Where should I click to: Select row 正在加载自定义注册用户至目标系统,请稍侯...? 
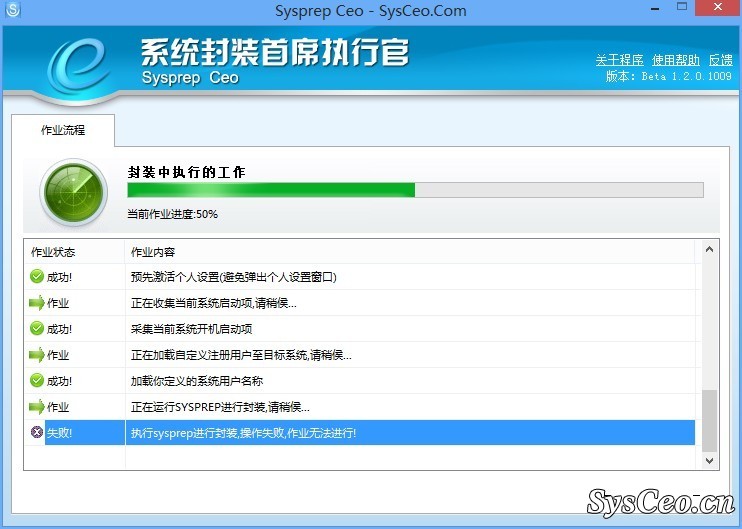[360, 355]
